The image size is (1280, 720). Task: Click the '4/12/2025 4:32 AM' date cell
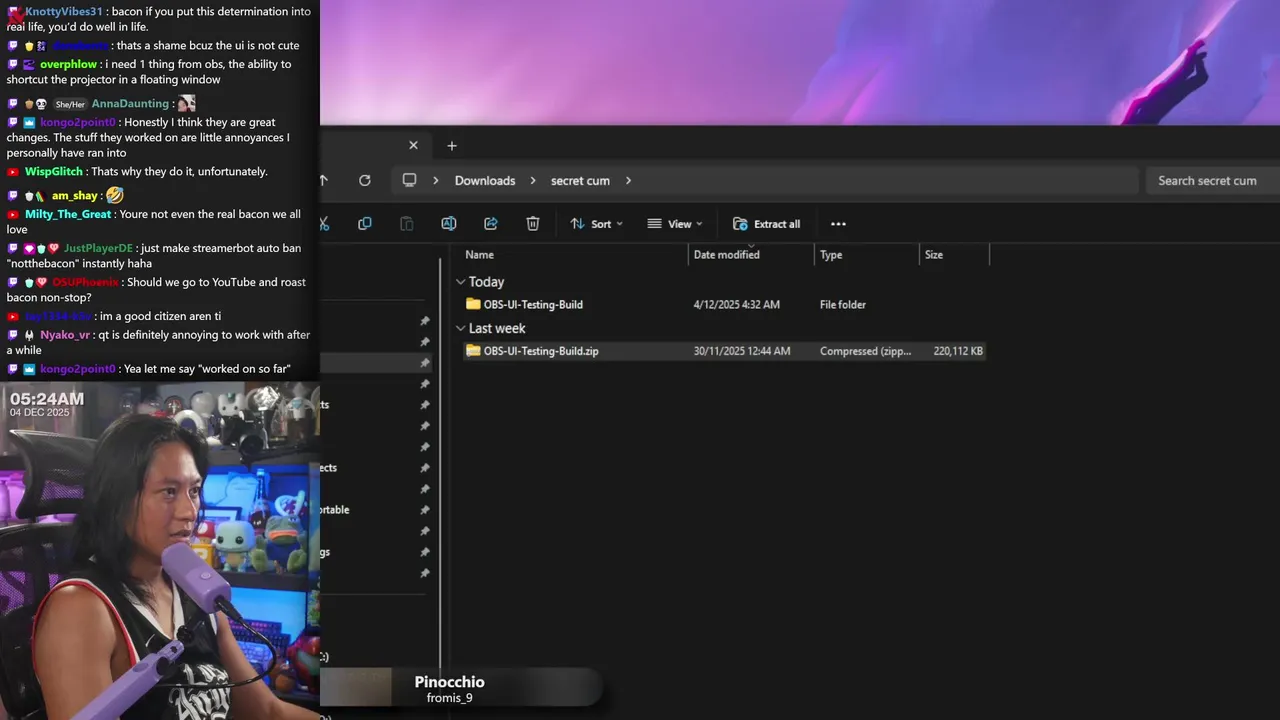[737, 305]
